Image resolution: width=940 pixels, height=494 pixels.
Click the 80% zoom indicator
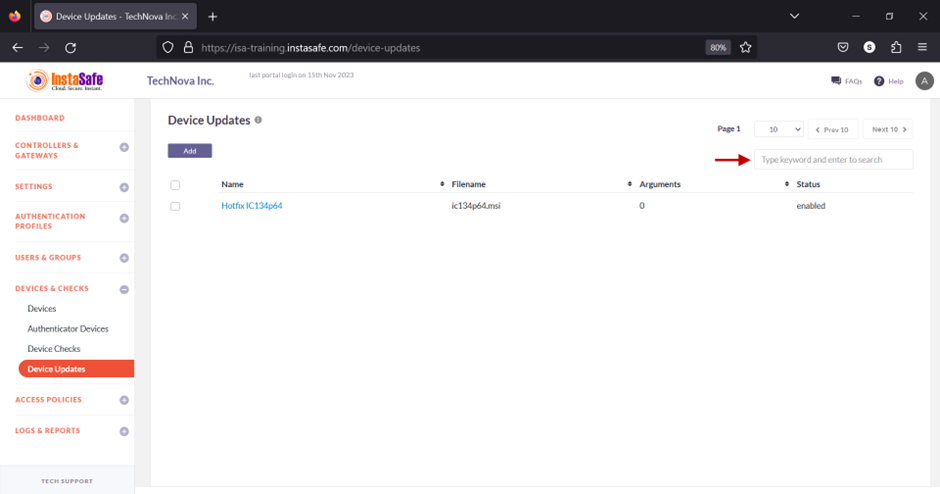click(718, 47)
